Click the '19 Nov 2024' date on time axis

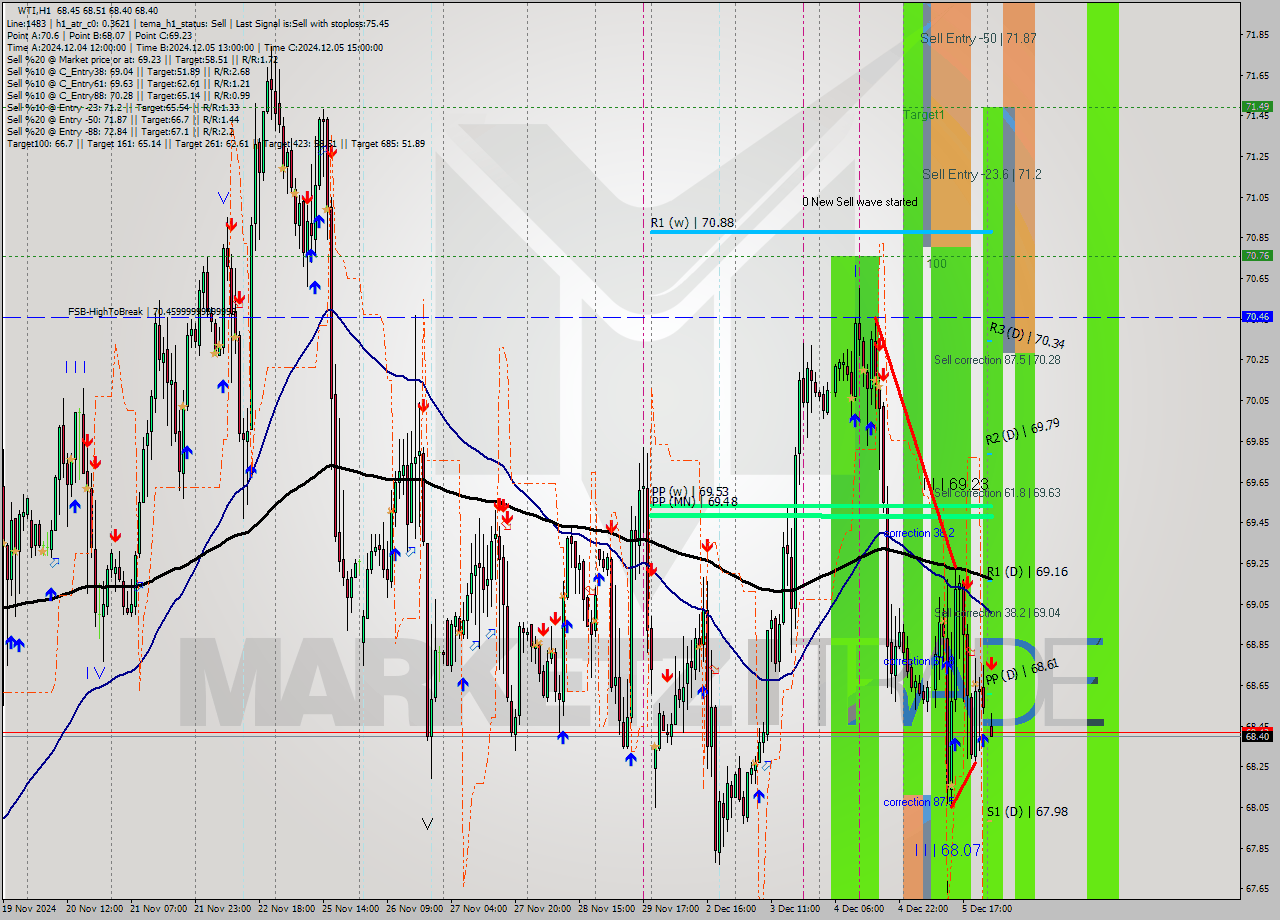point(29,909)
